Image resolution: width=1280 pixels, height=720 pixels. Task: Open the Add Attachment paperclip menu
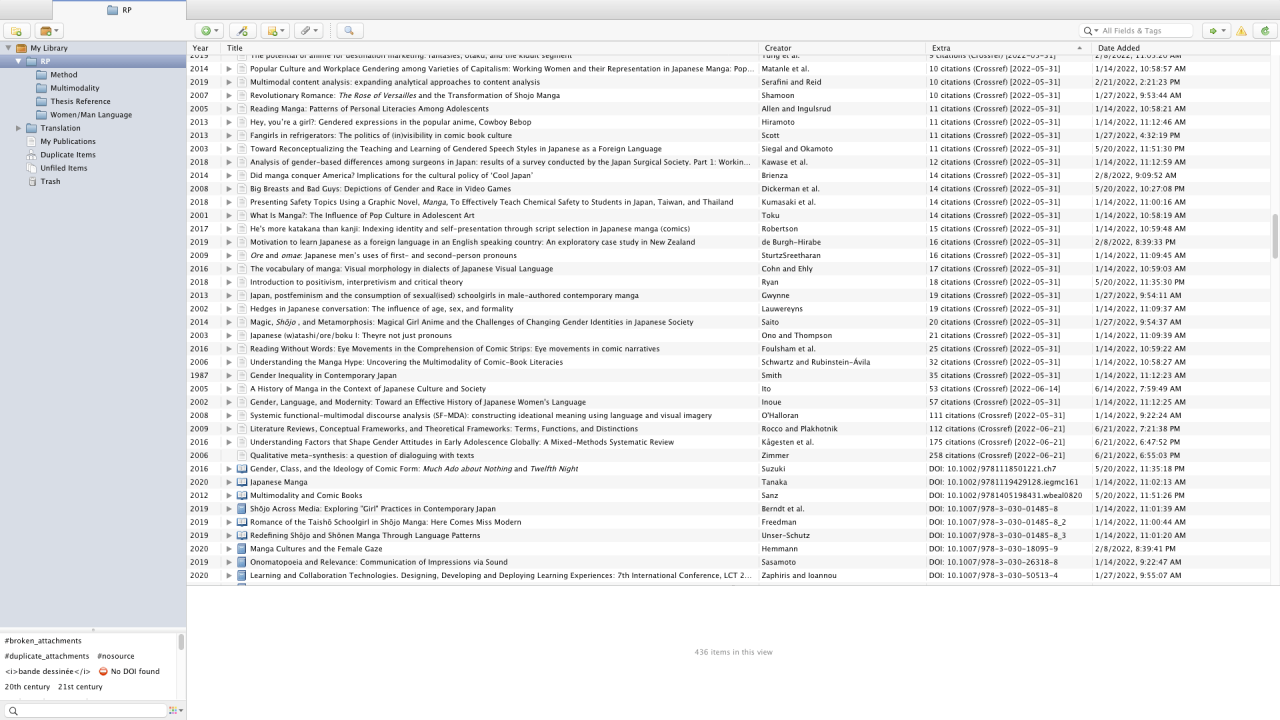click(309, 31)
